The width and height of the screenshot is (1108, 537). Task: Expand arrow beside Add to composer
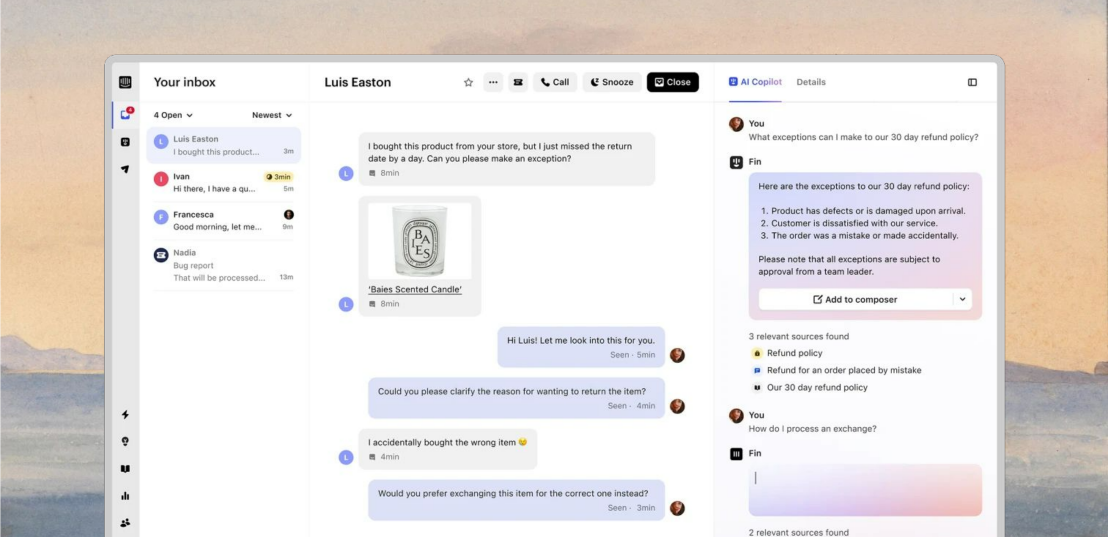[963, 299]
